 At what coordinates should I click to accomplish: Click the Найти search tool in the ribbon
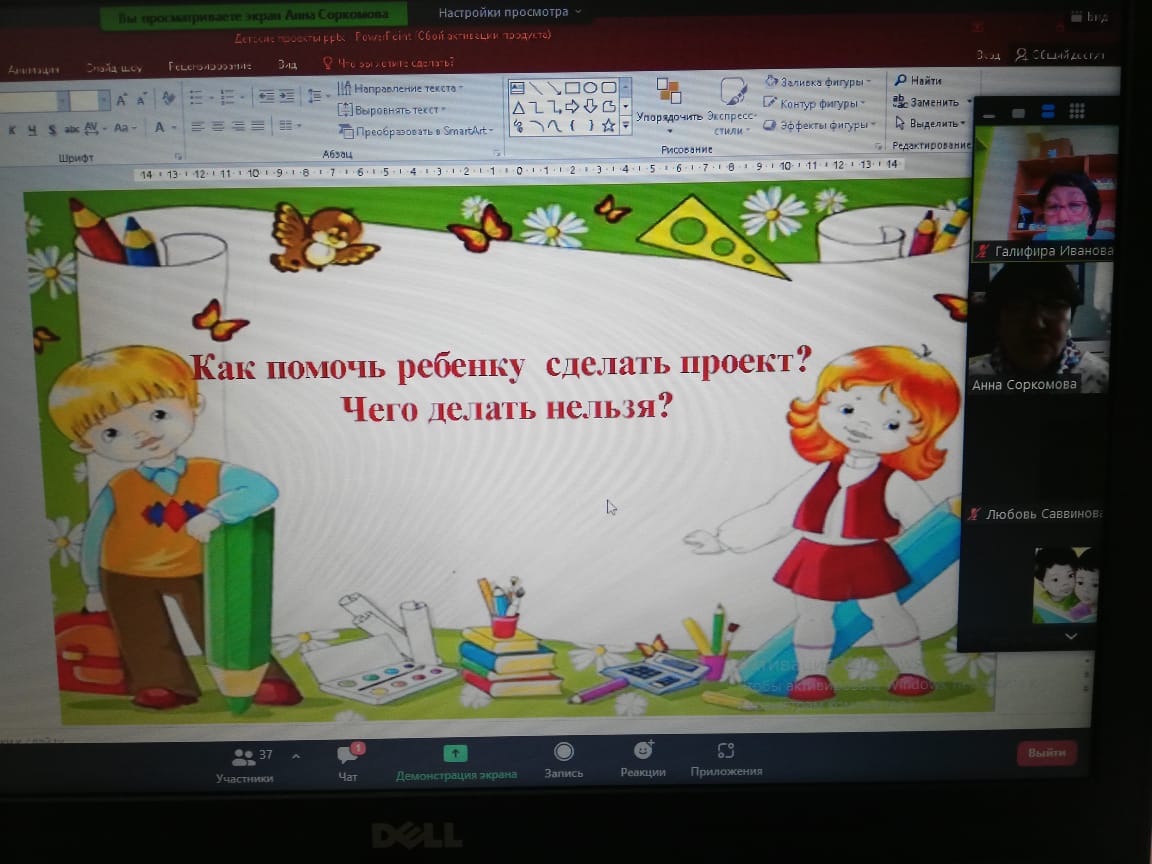click(918, 81)
